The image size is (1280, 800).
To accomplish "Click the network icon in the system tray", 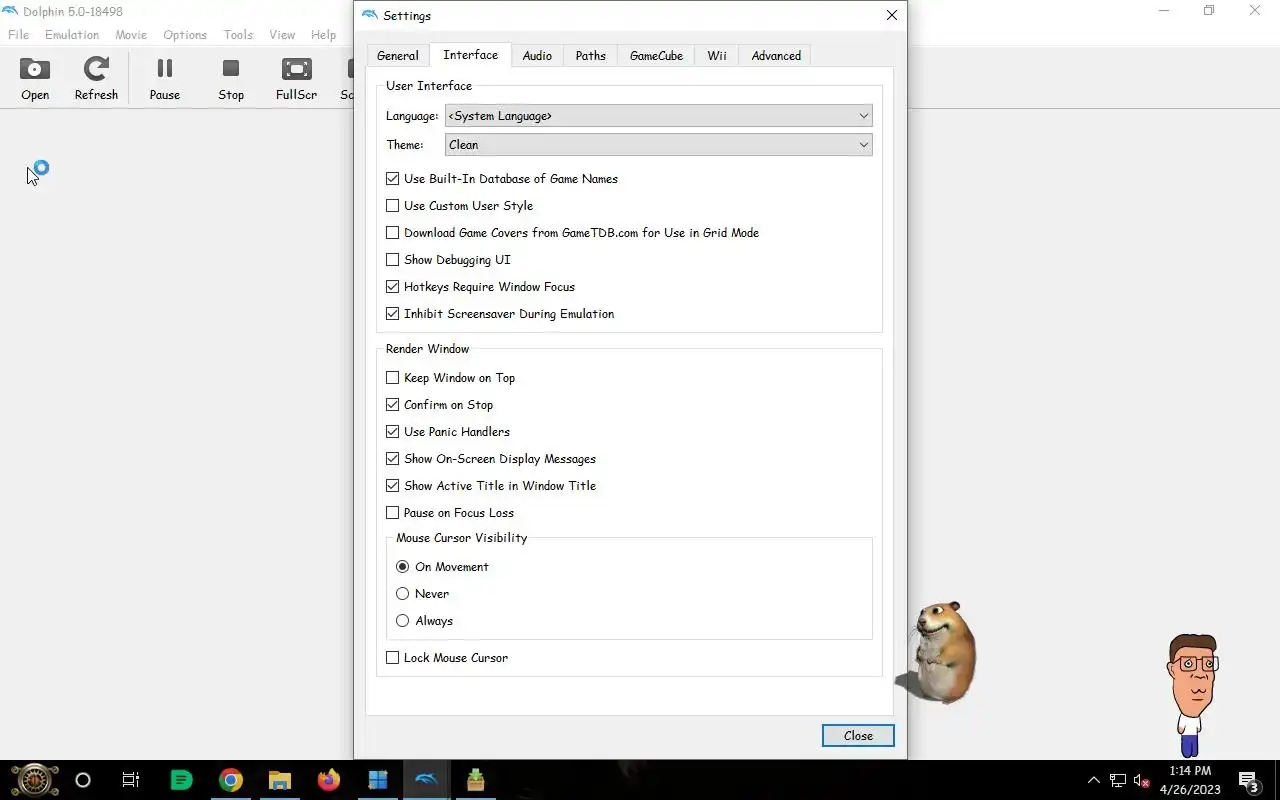I will tap(1118, 780).
